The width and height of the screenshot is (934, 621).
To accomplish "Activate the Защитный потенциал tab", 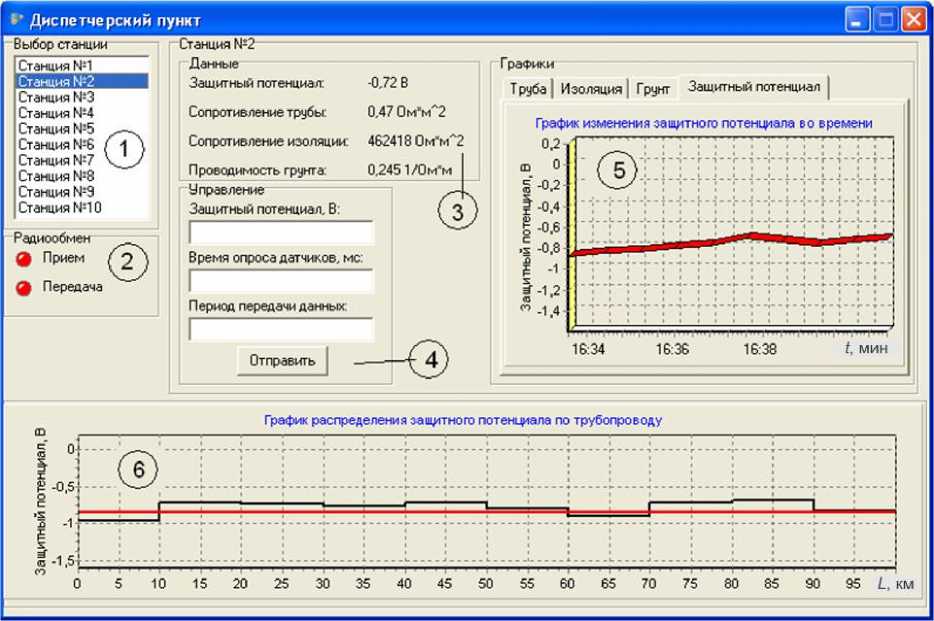I will point(754,88).
